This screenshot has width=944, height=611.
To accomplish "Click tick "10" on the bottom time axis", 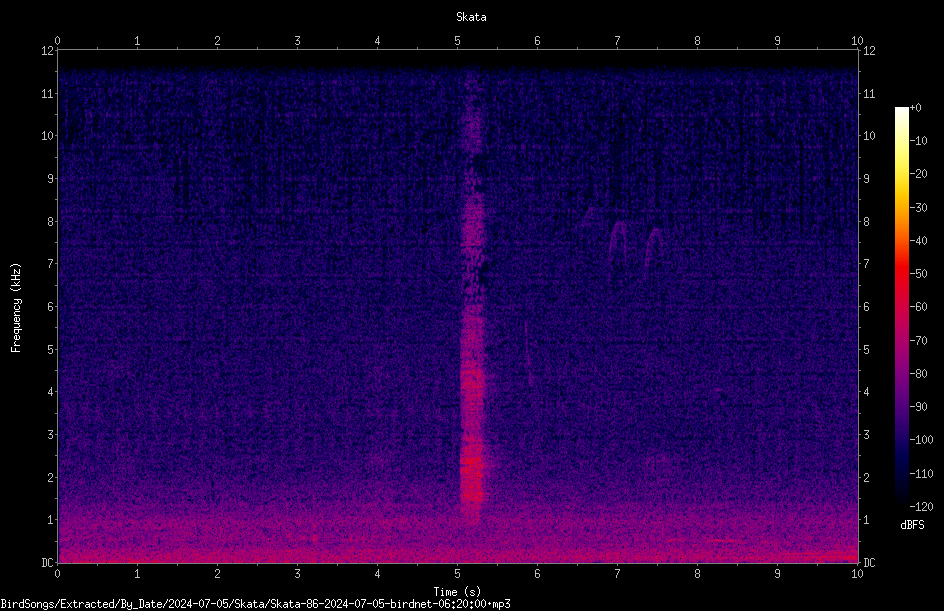I will coord(857,574).
